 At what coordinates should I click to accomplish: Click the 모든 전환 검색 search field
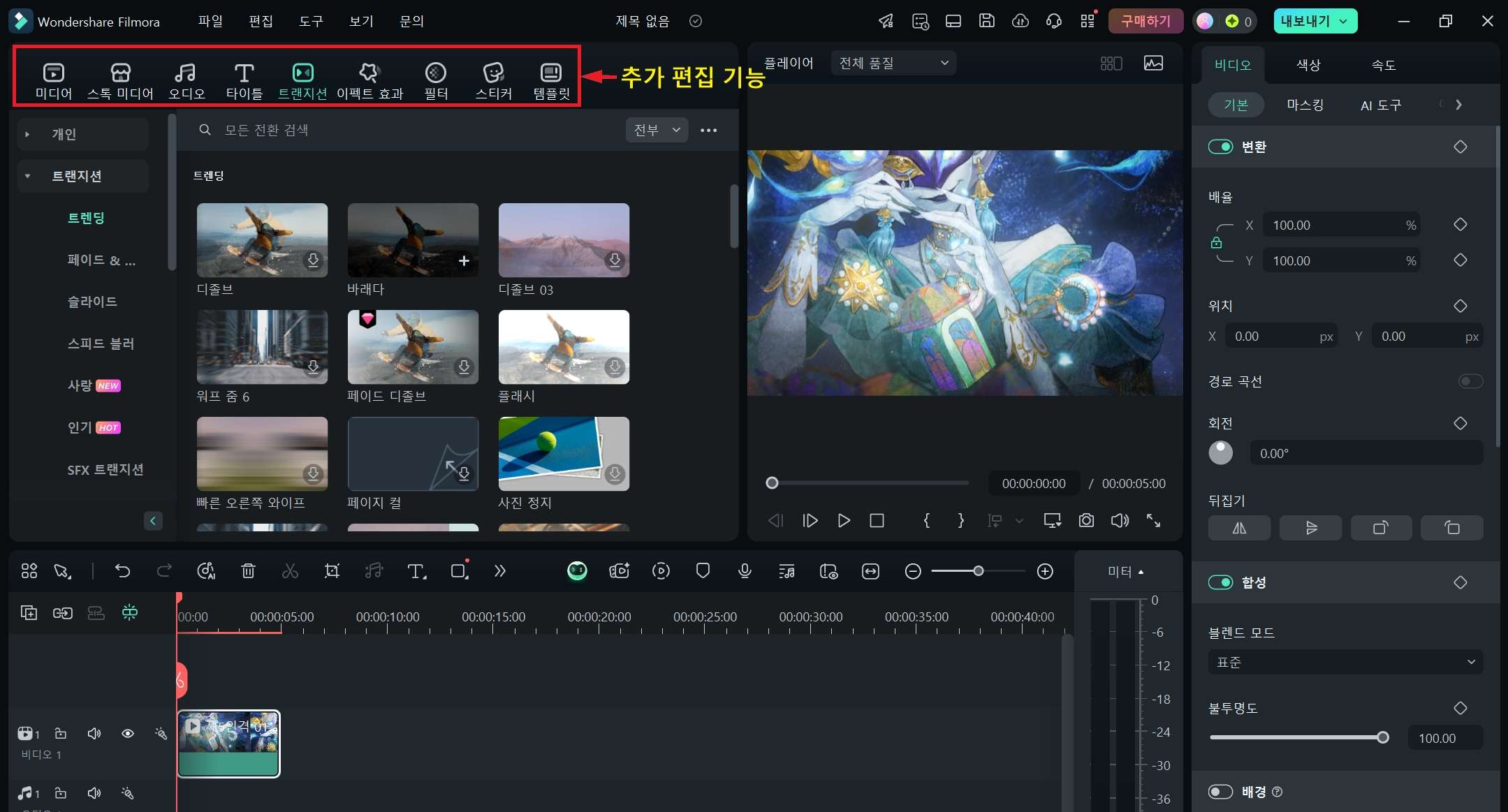click(x=405, y=130)
